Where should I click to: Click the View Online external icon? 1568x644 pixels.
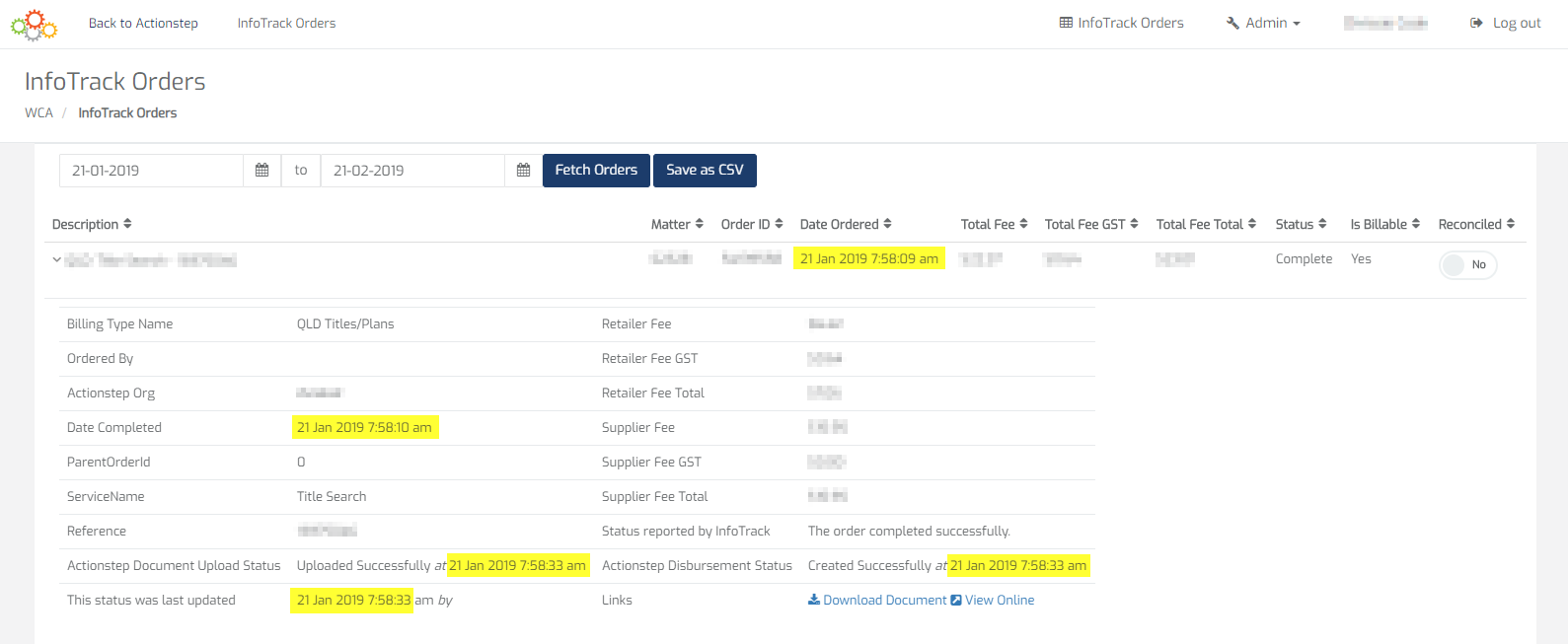pyautogui.click(x=956, y=600)
